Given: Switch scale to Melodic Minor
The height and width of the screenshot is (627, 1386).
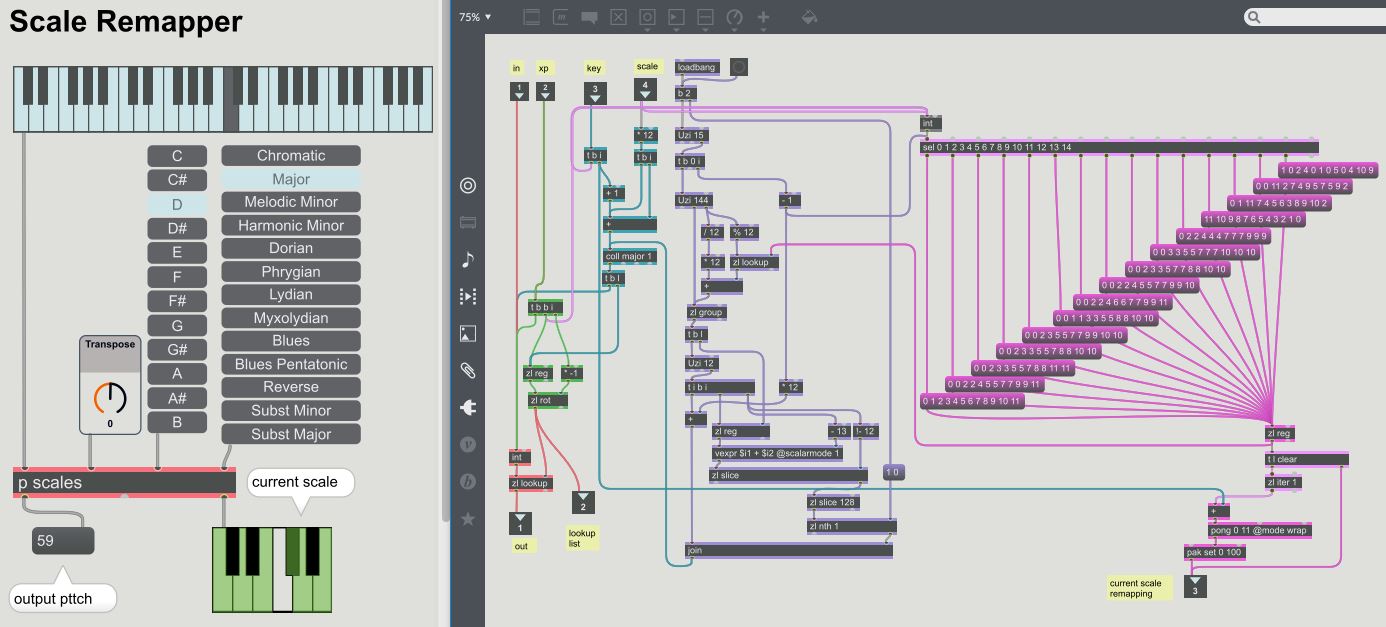Looking at the screenshot, I should [x=291, y=202].
